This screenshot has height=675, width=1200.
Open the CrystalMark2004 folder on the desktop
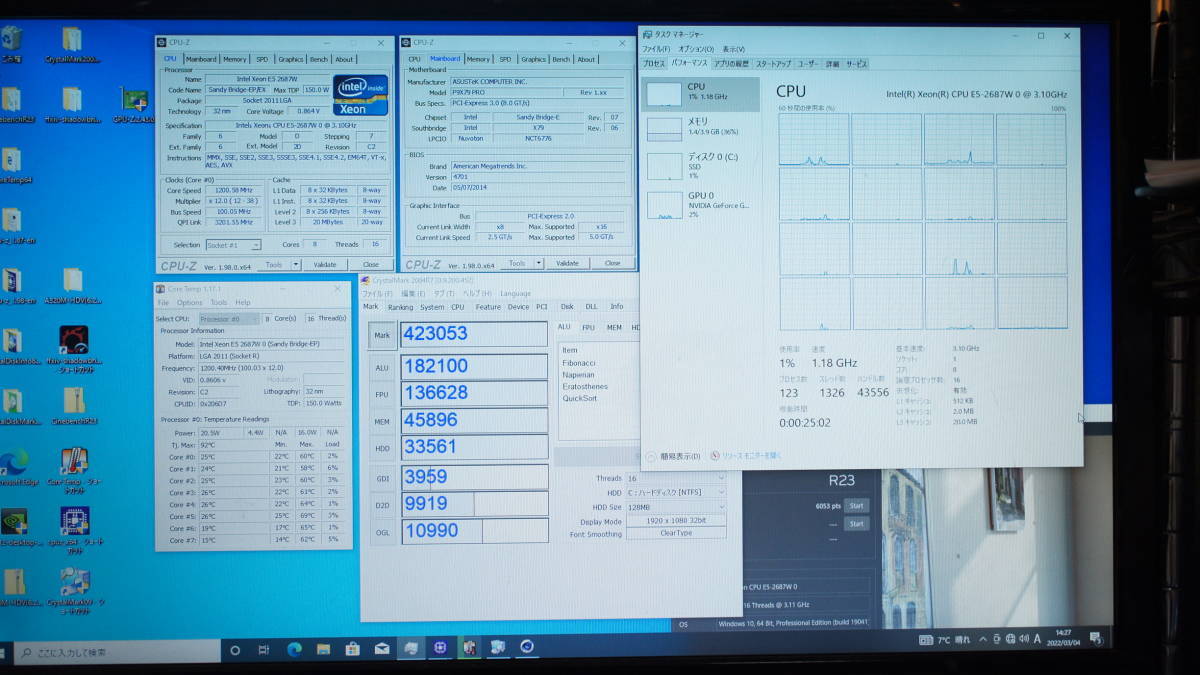click(72, 43)
